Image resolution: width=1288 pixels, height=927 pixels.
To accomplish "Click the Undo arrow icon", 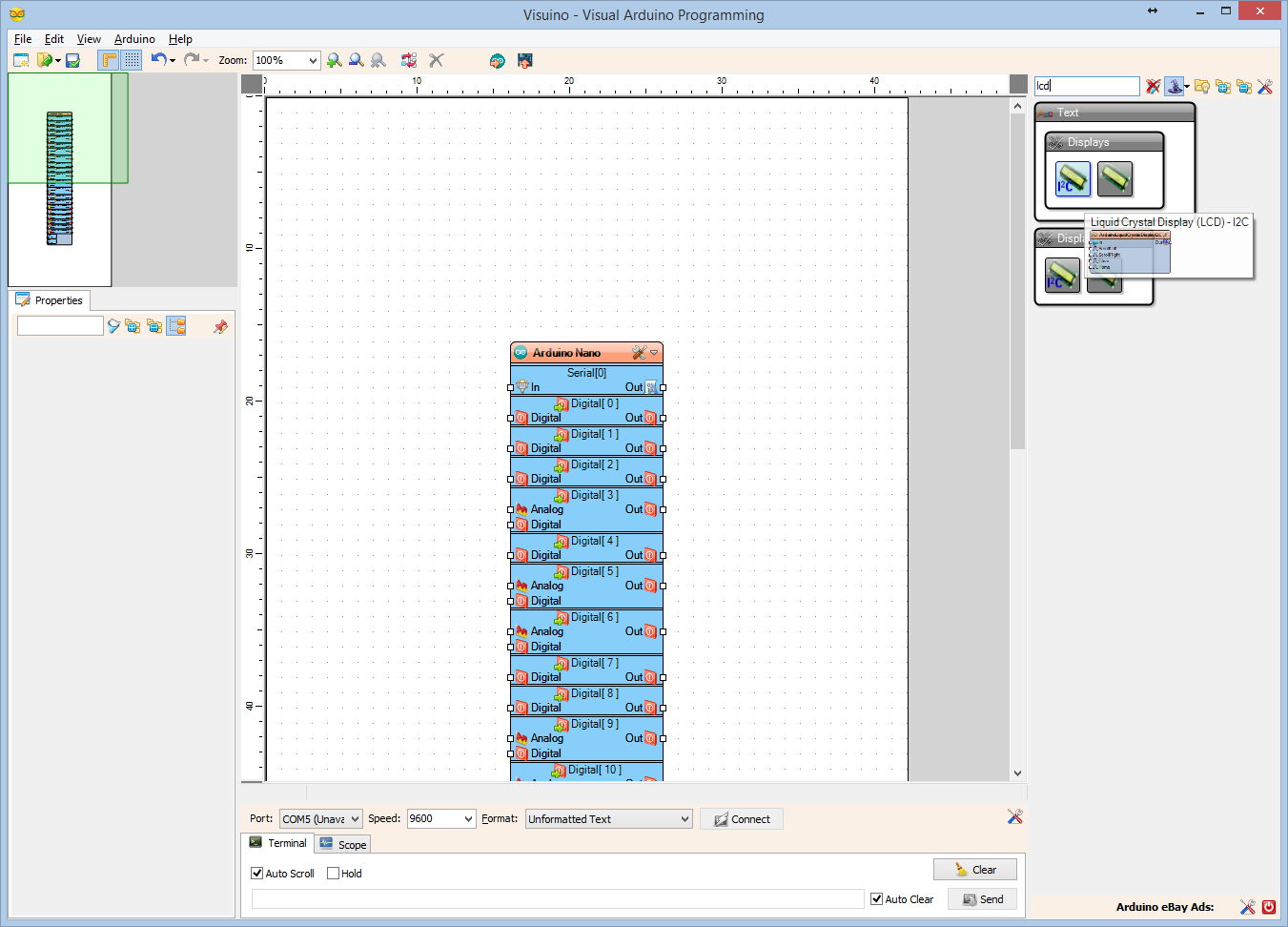I will pyautogui.click(x=158, y=60).
